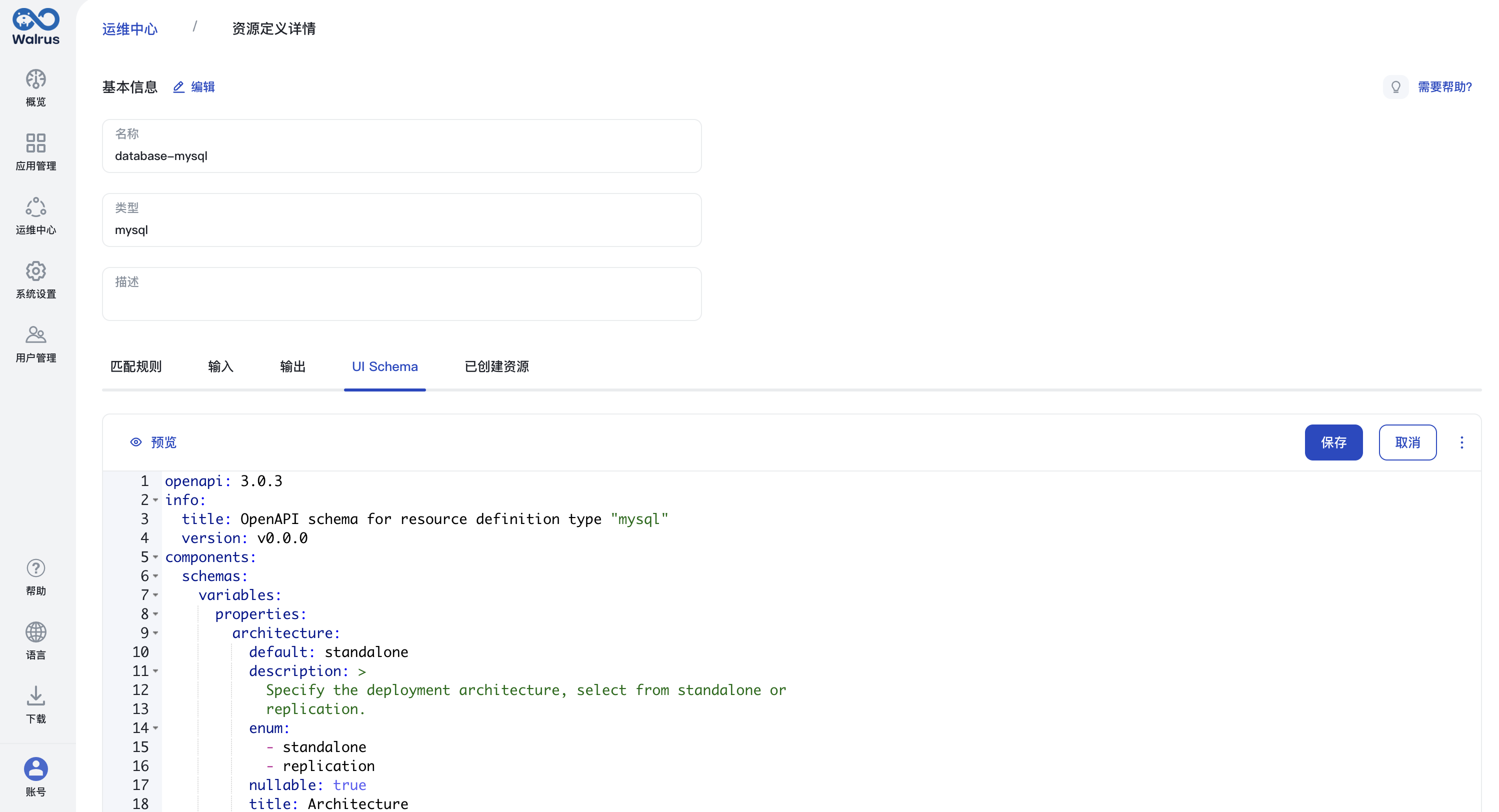This screenshot has height=812, width=1499.
Task: Collapse the description block on line 11
Action: [155, 671]
